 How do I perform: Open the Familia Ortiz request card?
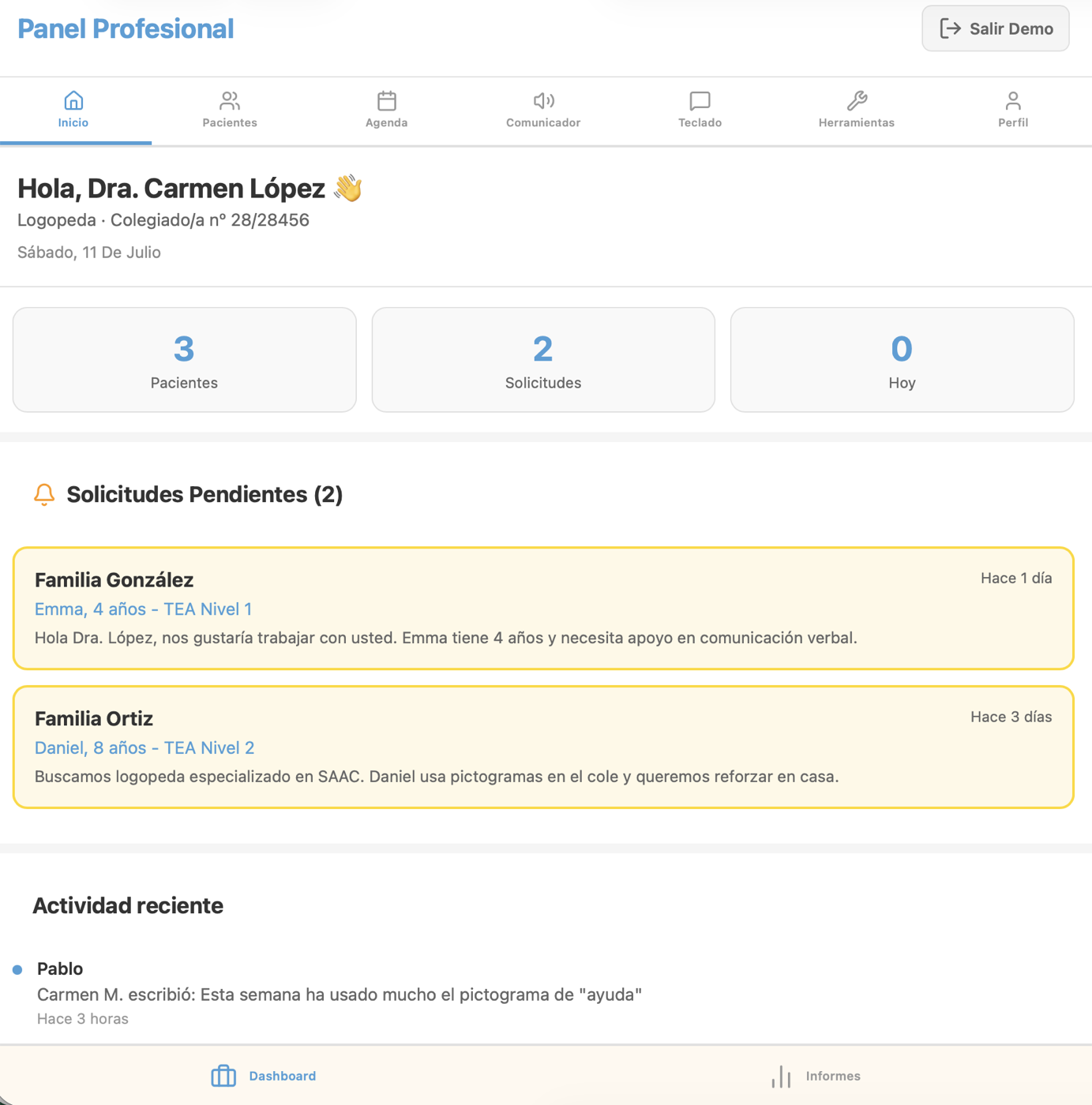pos(543,747)
